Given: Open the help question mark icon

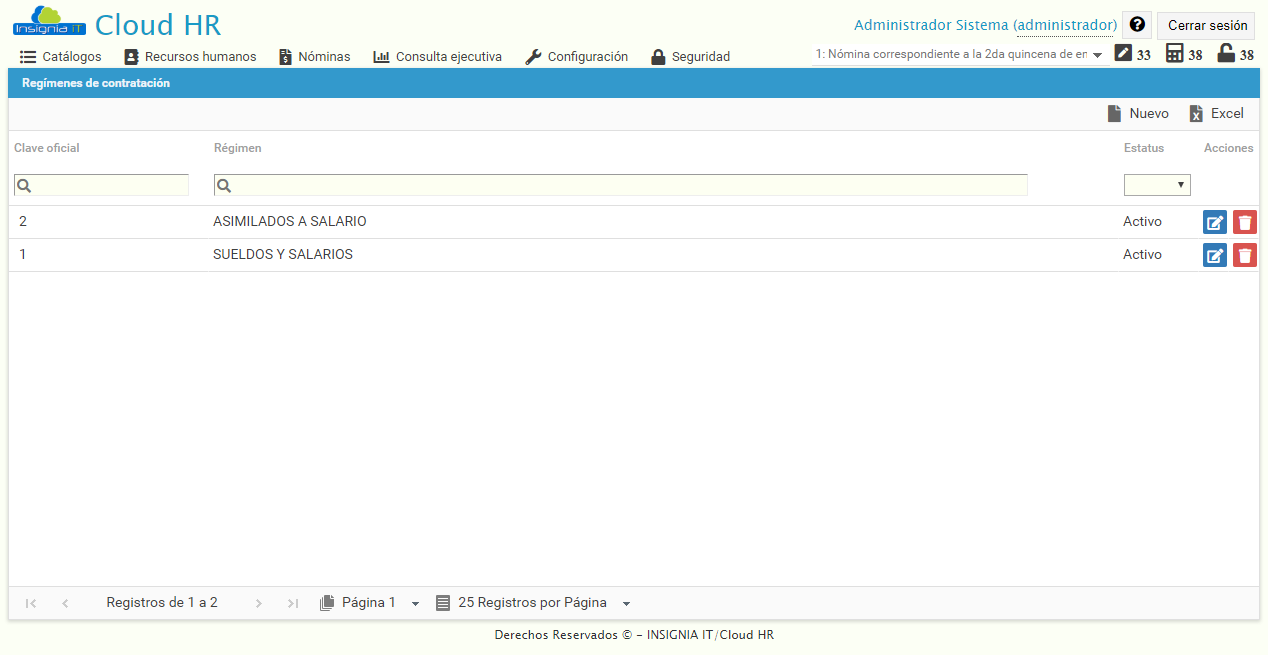Looking at the screenshot, I should 1137,24.
